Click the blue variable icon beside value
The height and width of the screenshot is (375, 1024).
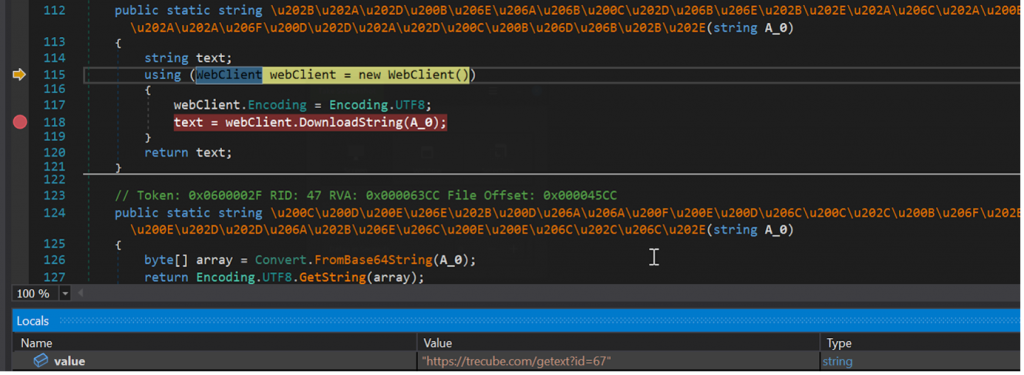point(40,360)
